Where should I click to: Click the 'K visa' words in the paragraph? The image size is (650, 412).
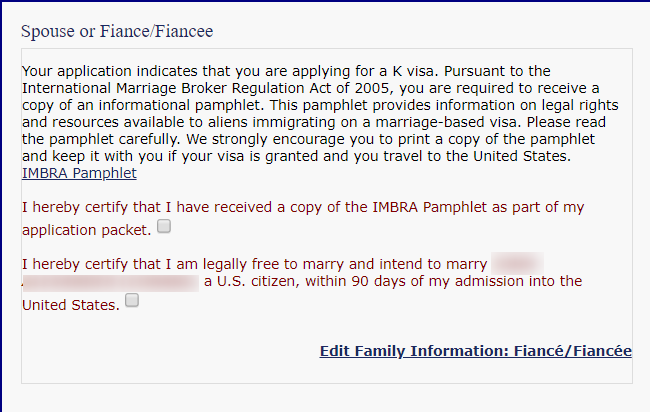tap(413, 71)
